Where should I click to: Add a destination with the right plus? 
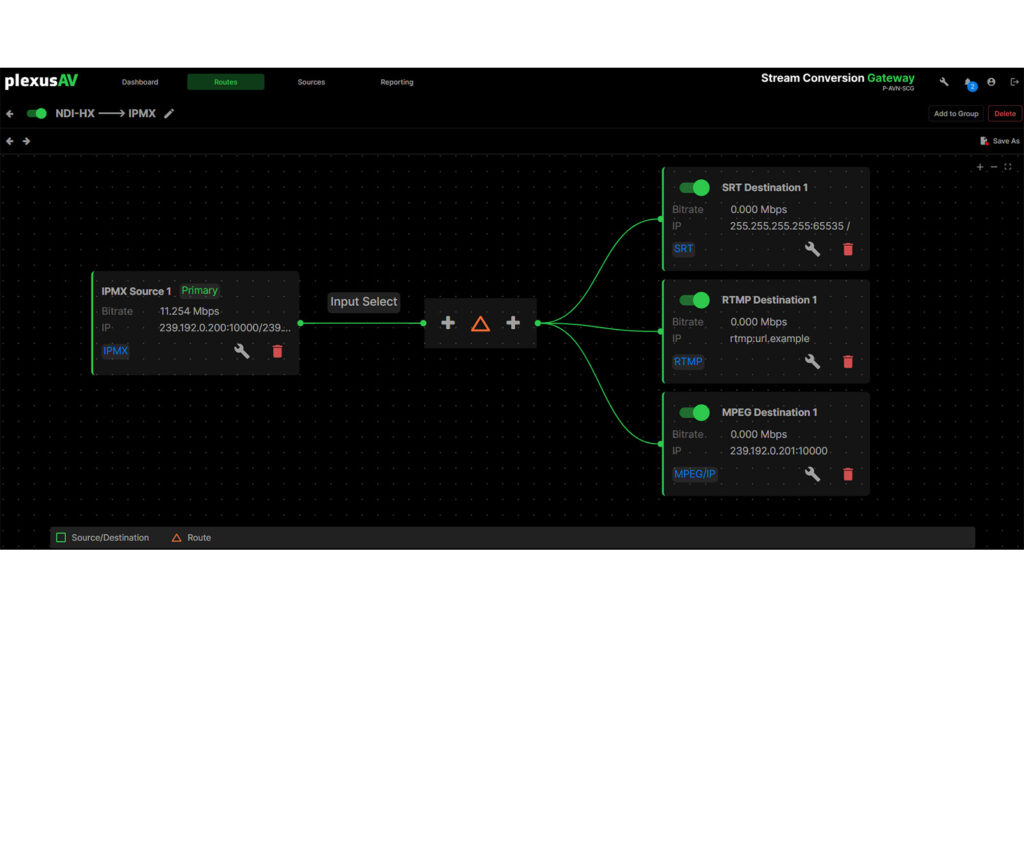tap(513, 323)
